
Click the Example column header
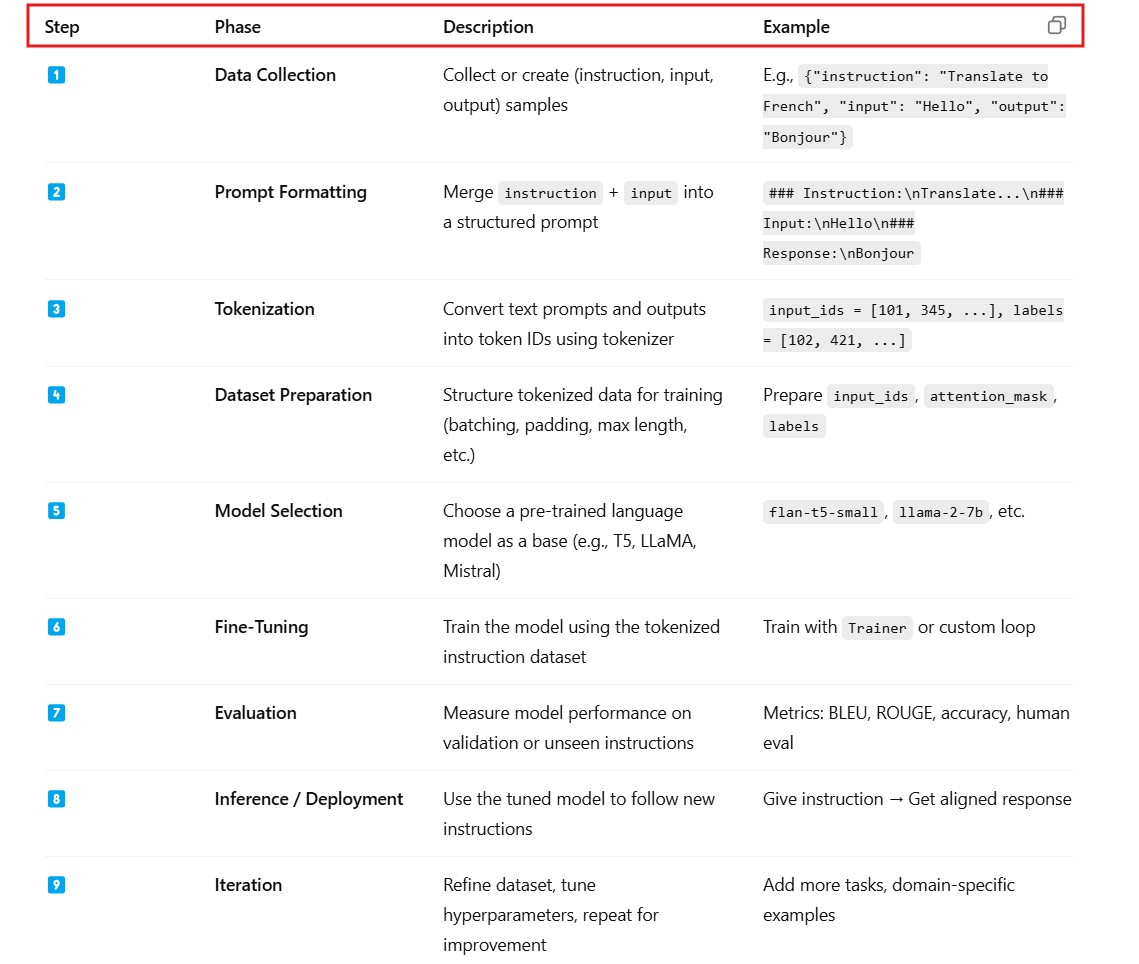click(796, 27)
